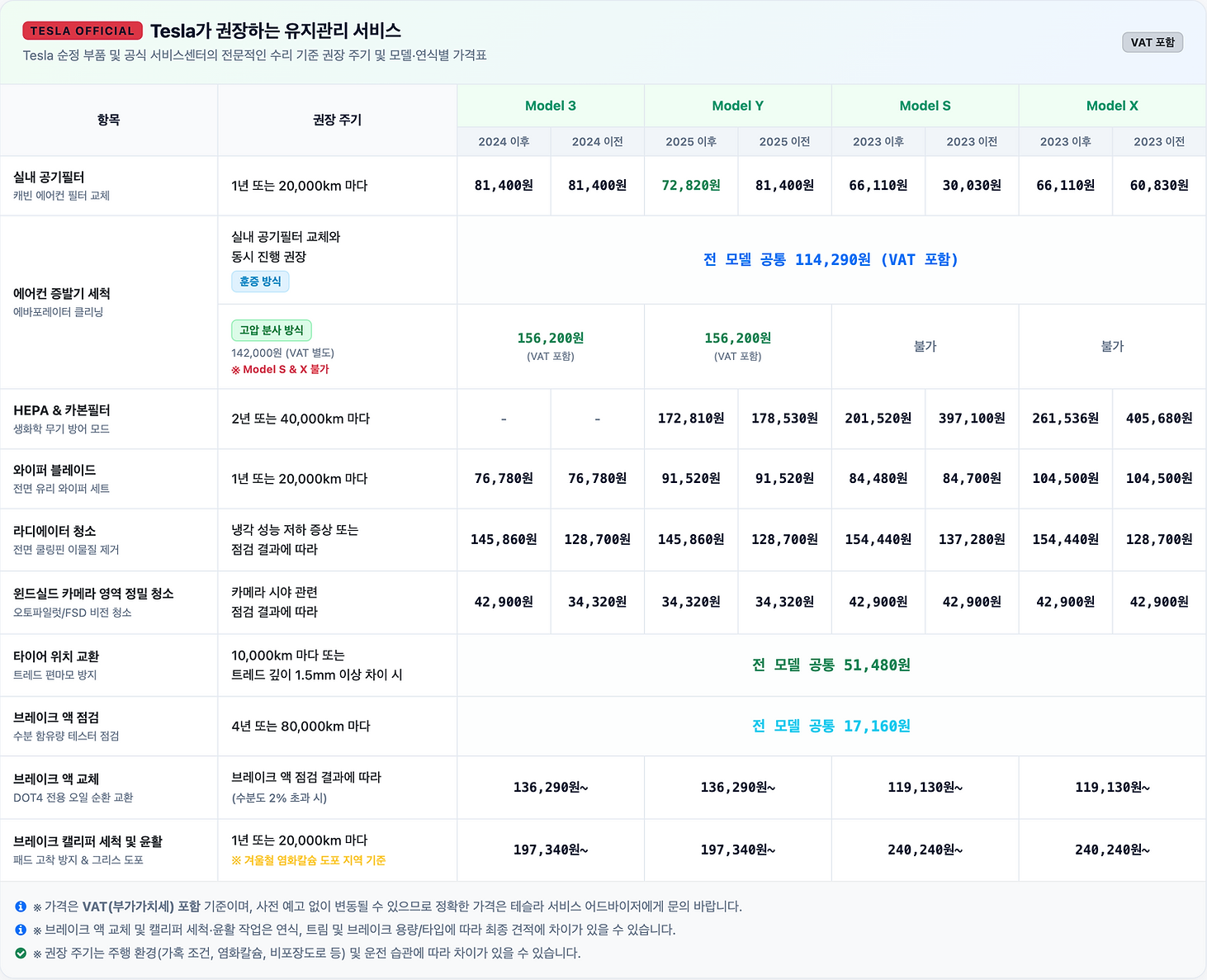The image size is (1207, 980).
Task: Click the 2025 이후 sub-header
Action: point(691,142)
